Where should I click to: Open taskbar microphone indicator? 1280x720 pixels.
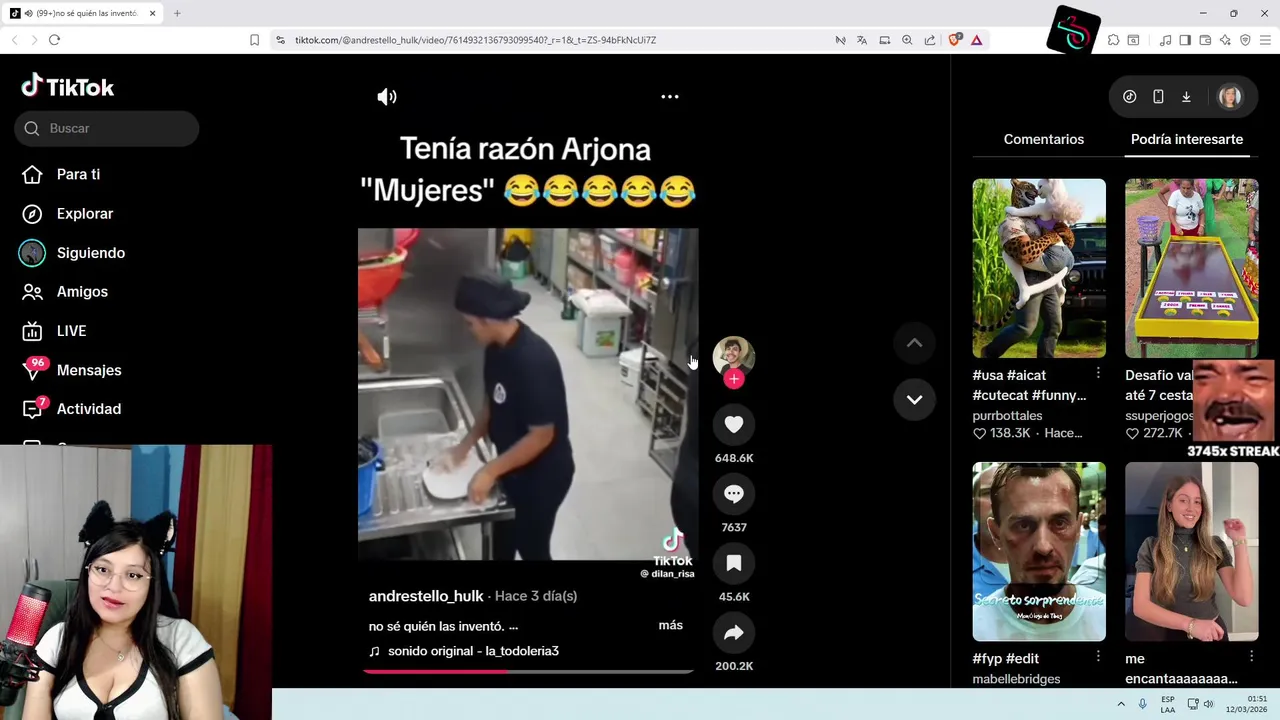coord(1142,704)
